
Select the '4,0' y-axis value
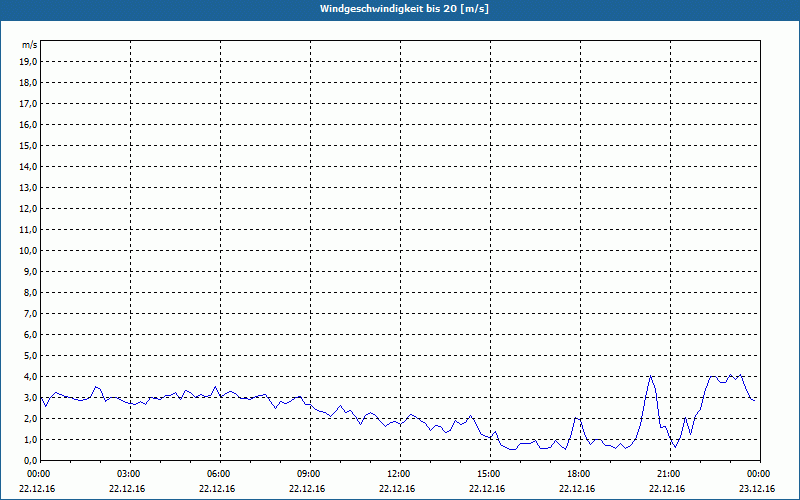(30, 377)
